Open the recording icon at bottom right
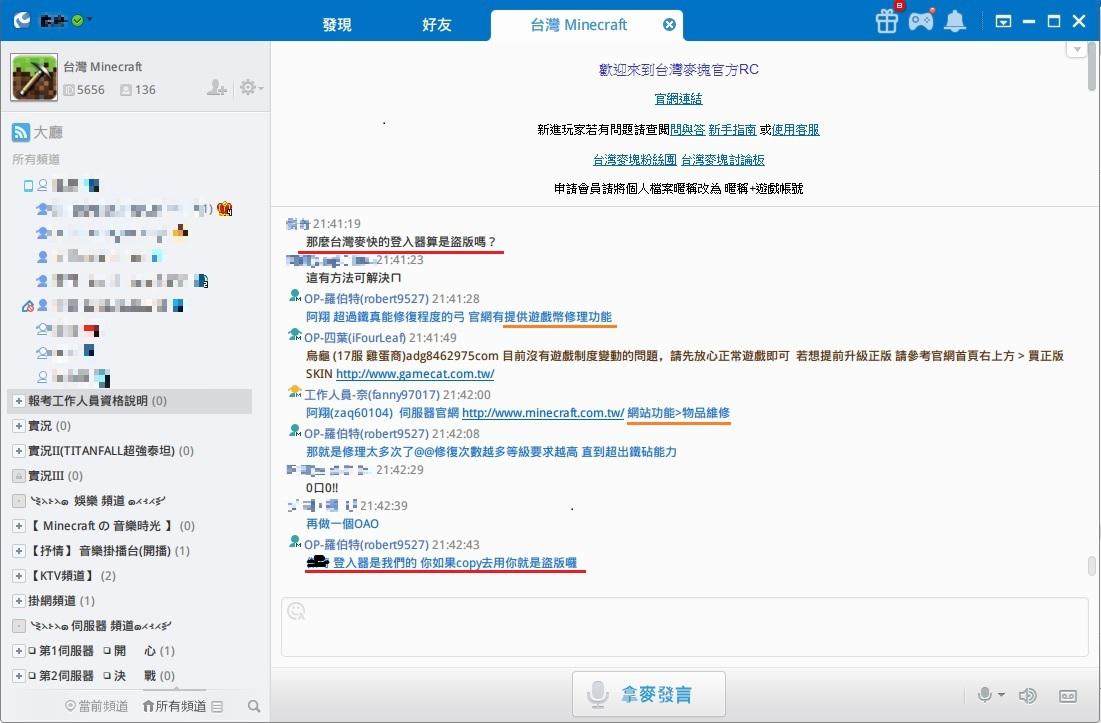Image resolution: width=1101 pixels, height=723 pixels. coord(1067,695)
